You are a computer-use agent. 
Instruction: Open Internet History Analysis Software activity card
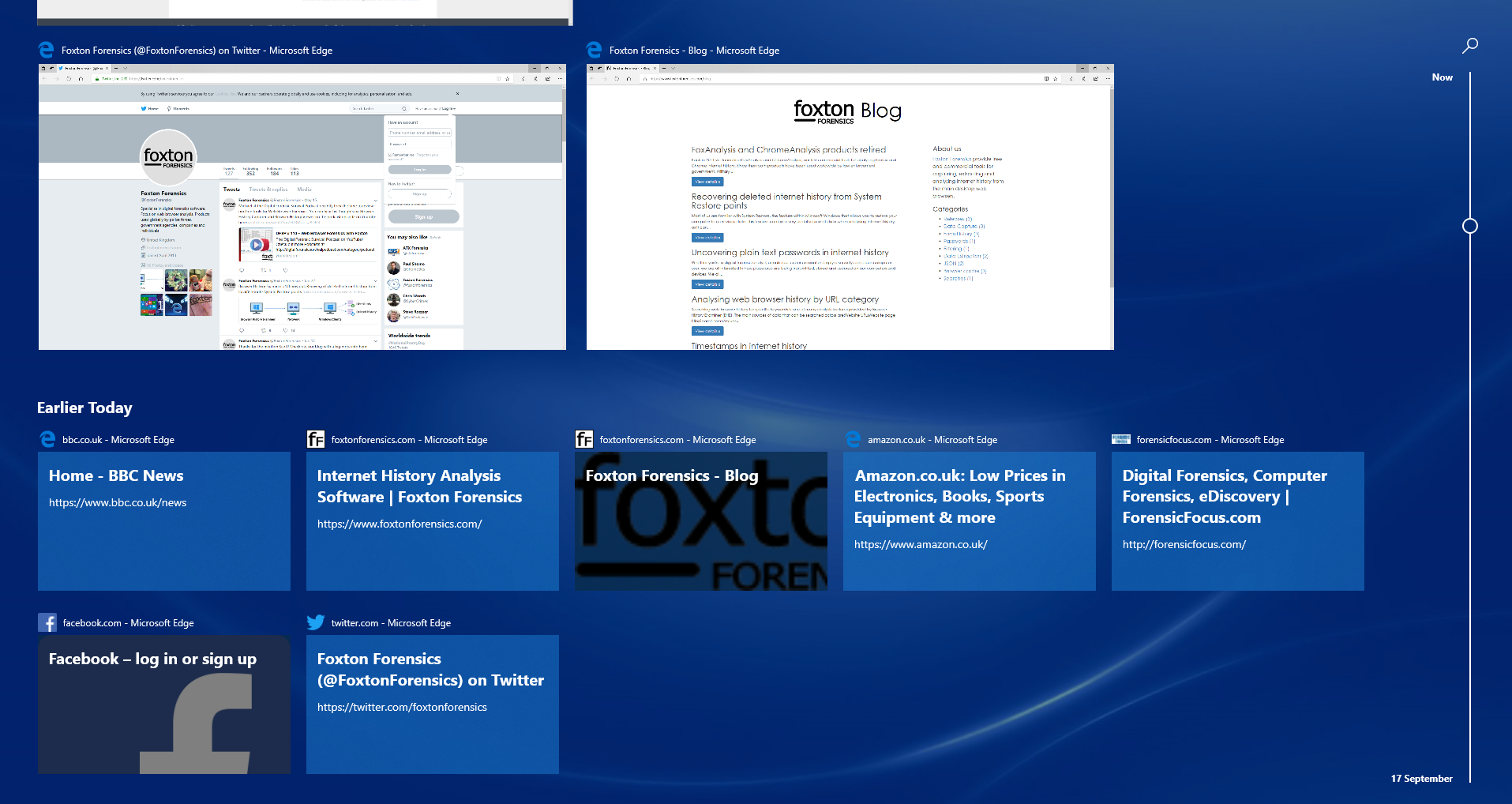tap(433, 521)
